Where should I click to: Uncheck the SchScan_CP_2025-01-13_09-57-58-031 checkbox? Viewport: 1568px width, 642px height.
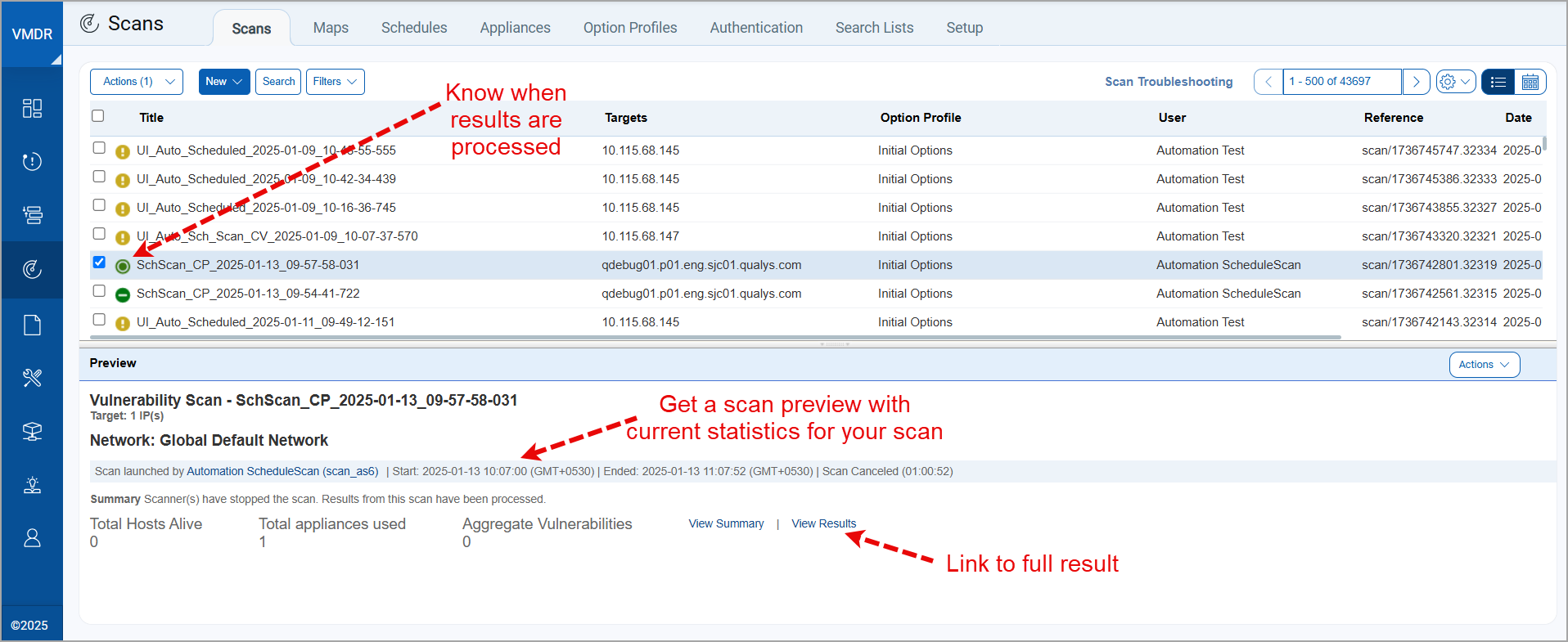(x=99, y=263)
